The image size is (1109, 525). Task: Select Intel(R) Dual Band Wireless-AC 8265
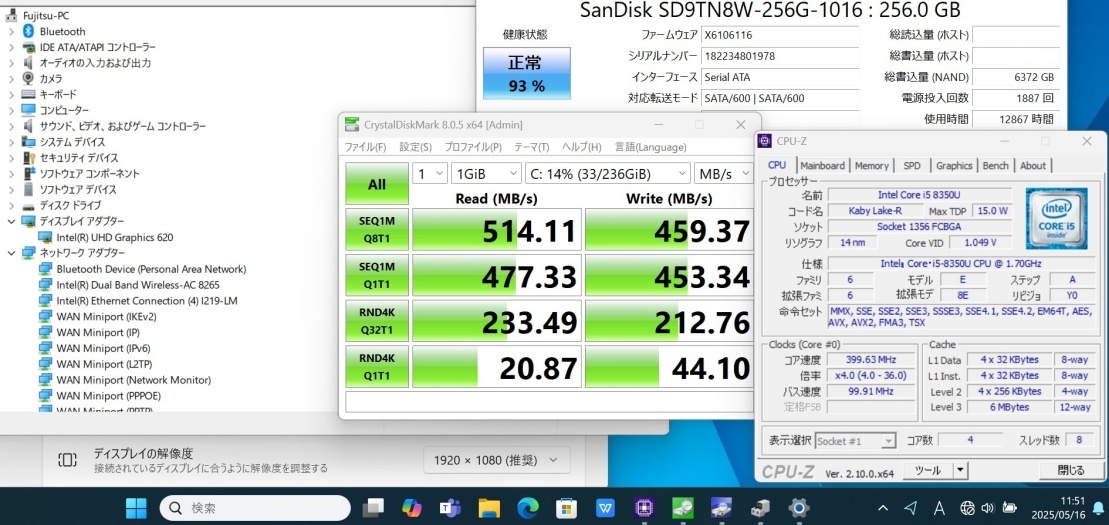coord(138,284)
